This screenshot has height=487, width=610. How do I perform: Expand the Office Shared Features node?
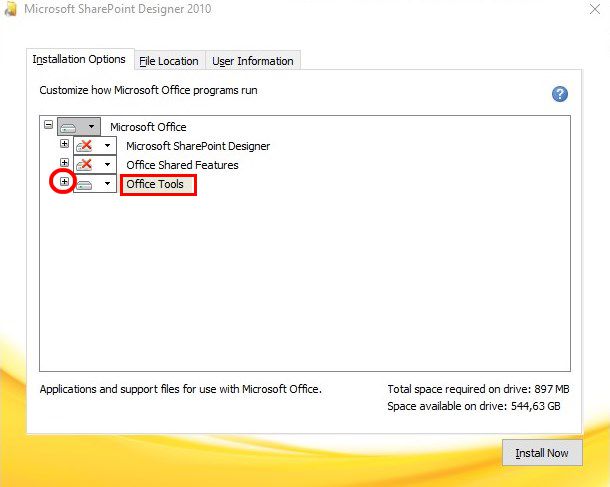point(64,162)
